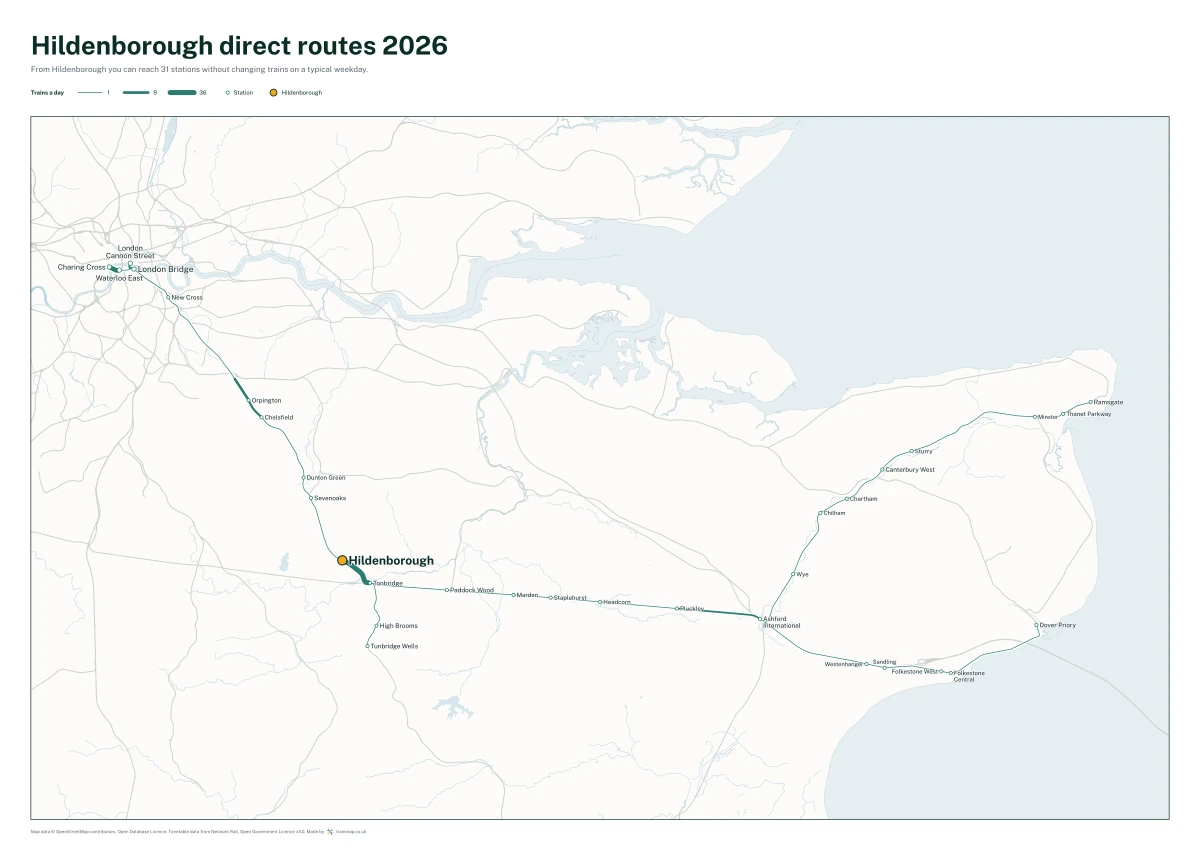Click the 'Canterbury West' station label
Image resolution: width=1200 pixels, height=858 pixels.
pyautogui.click(x=911, y=470)
